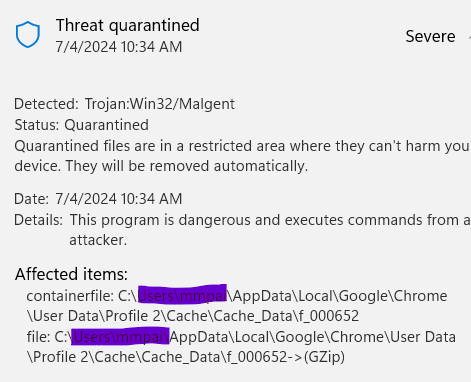Click the Quarantined files description paragraph
471x382 pixels.
pos(242,156)
